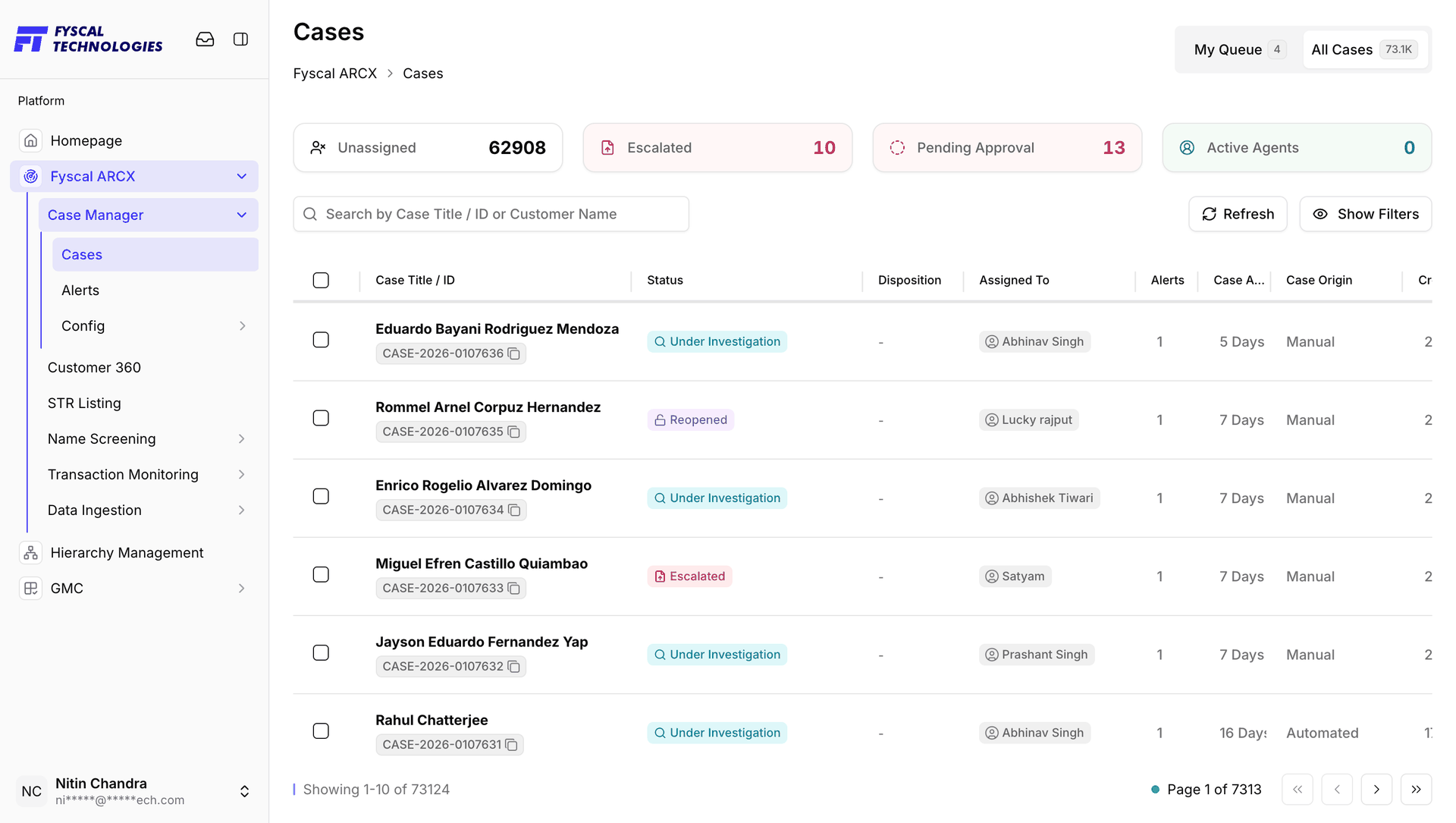The height and width of the screenshot is (823, 1456).
Task: Click the Fyscal Technologies logo
Action: pos(89,39)
